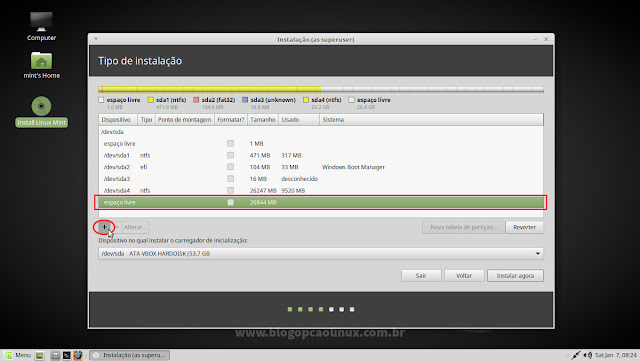Select the /dev/sda2 efi partition row

321,167
